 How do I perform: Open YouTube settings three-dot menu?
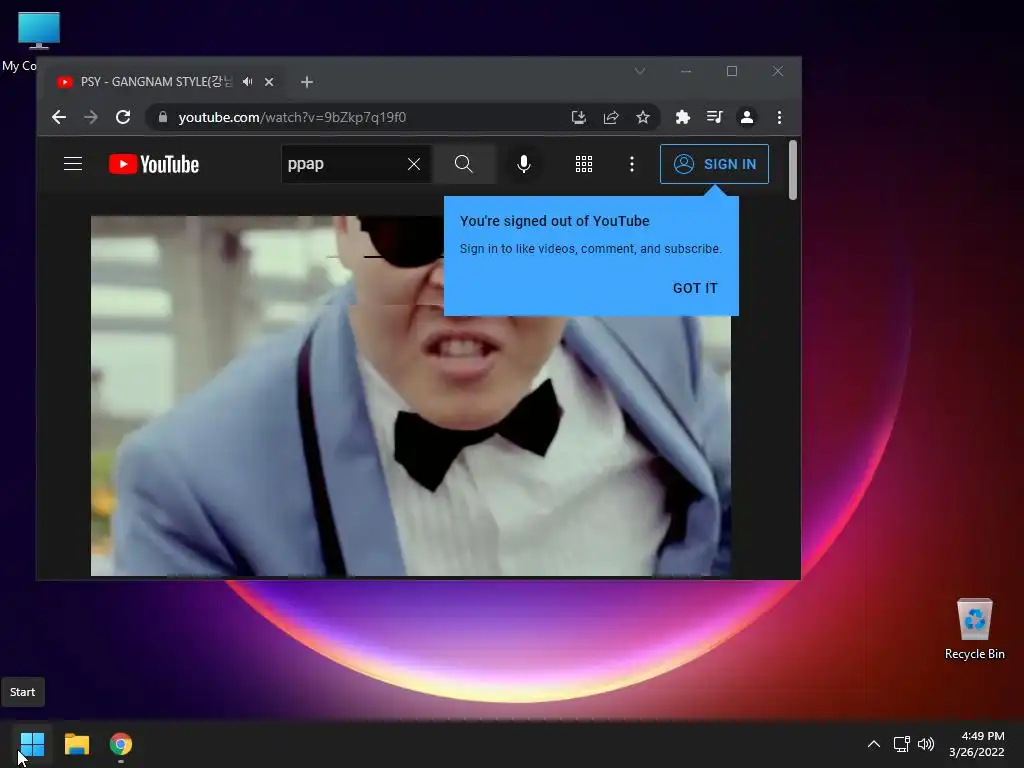point(632,164)
